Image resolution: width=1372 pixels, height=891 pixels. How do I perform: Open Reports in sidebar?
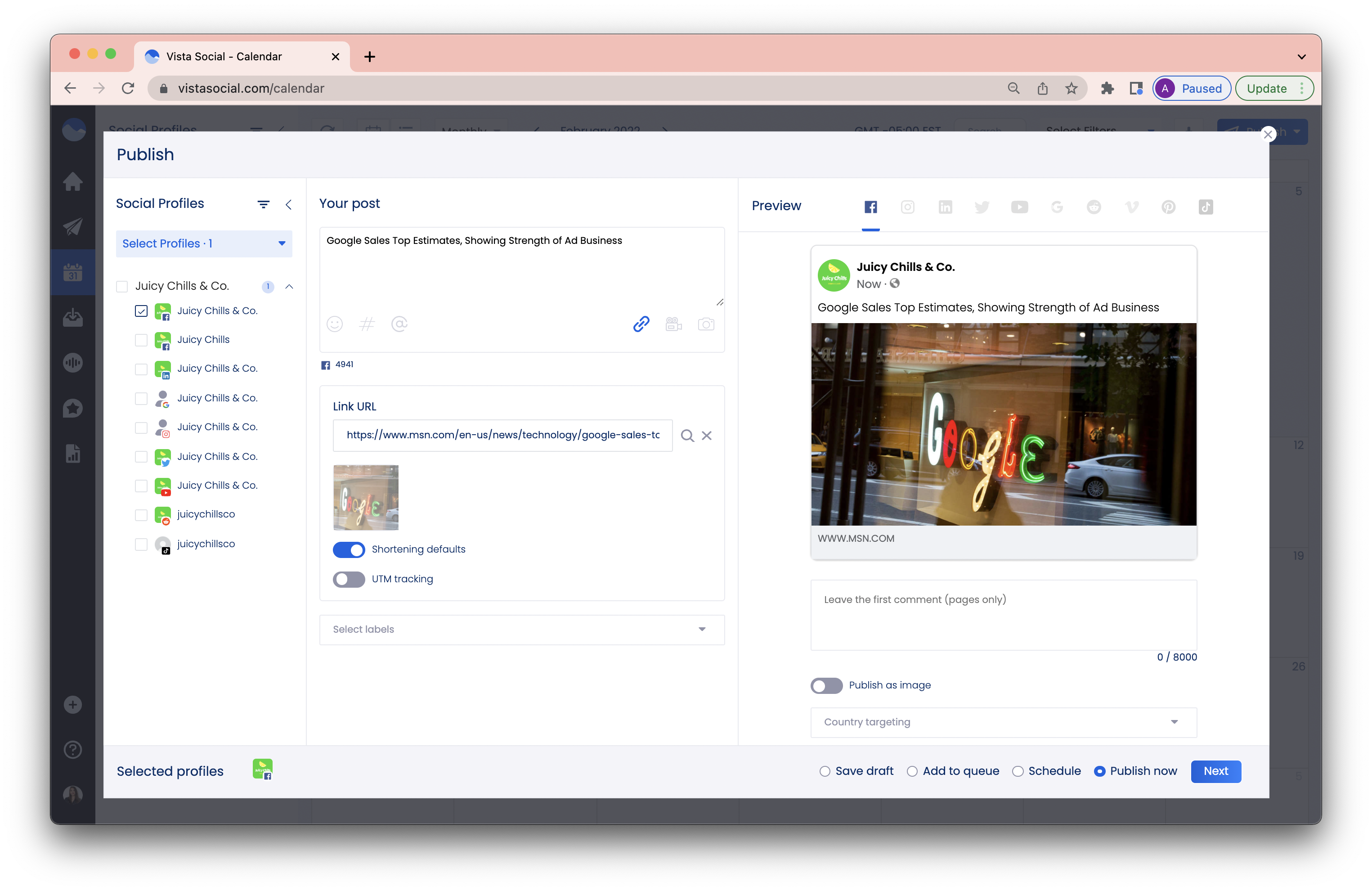pyautogui.click(x=72, y=453)
